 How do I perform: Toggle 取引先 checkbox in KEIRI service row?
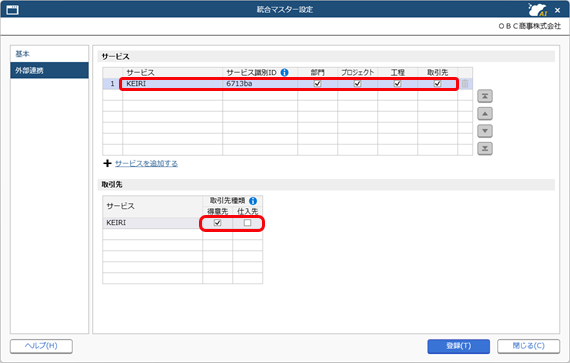pyautogui.click(x=437, y=83)
